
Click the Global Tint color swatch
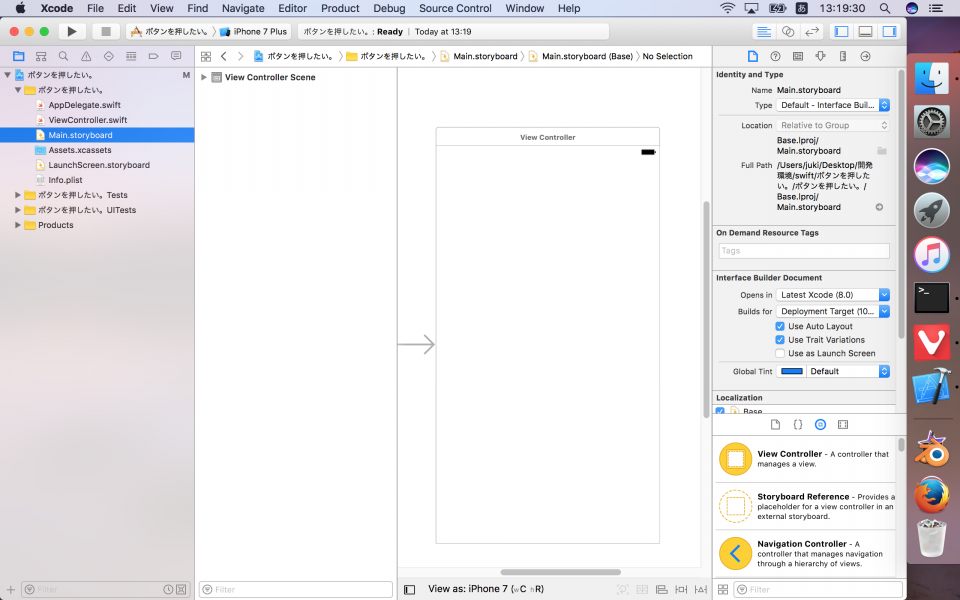pyautogui.click(x=791, y=371)
